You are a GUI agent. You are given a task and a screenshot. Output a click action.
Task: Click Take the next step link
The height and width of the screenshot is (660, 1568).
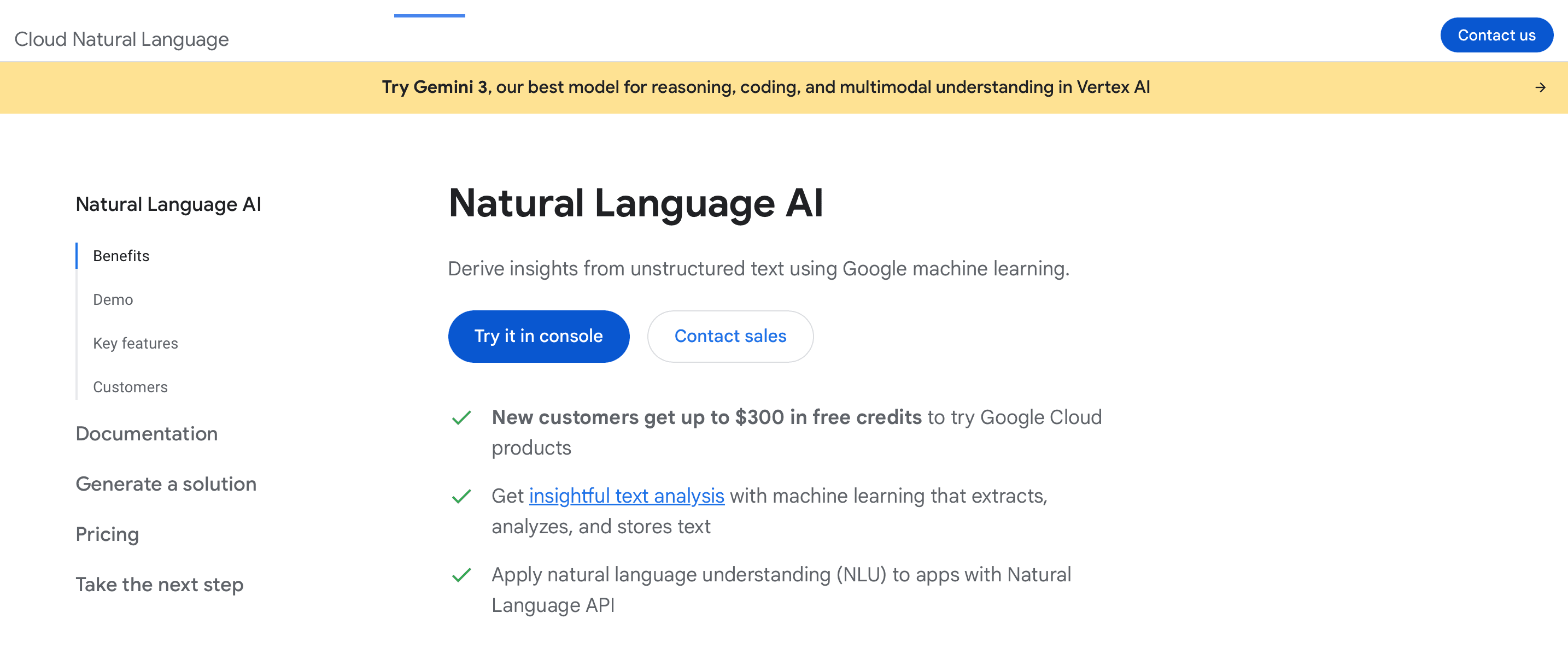[160, 584]
